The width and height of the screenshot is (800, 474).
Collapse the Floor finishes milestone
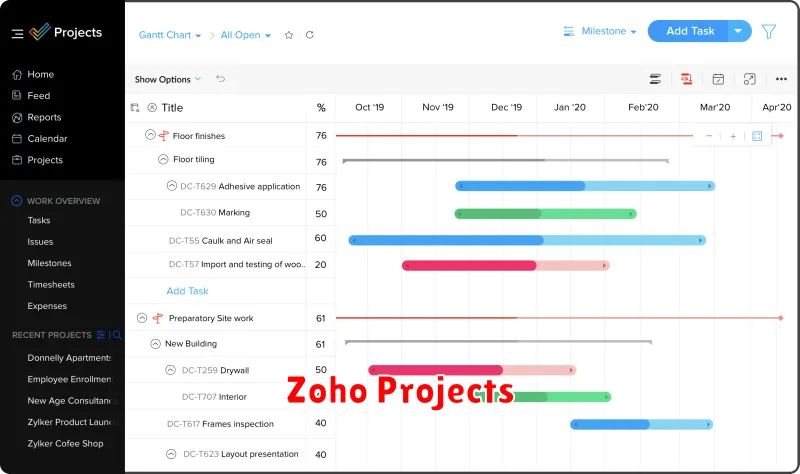click(150, 135)
